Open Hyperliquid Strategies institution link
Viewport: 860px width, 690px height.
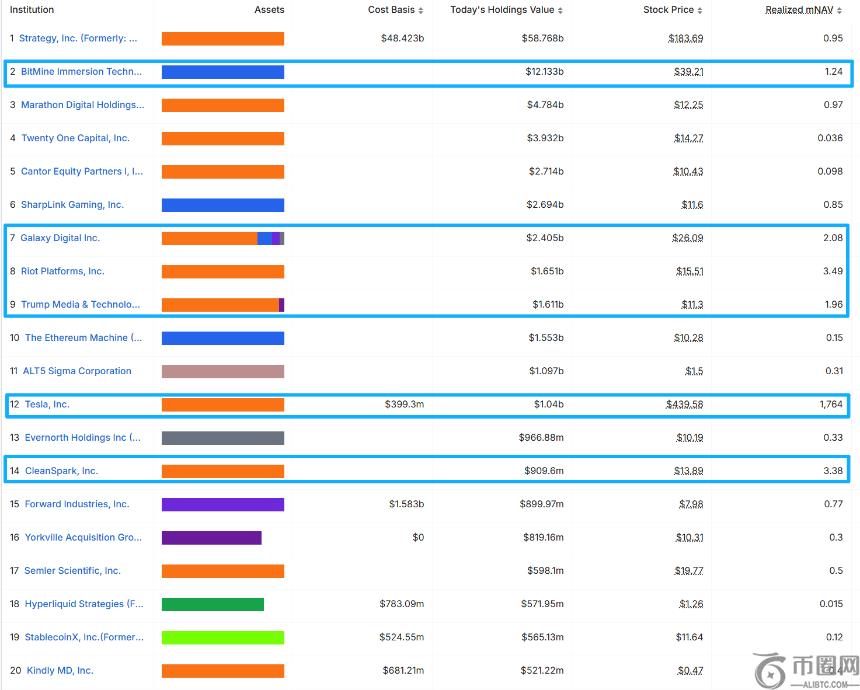[84, 604]
